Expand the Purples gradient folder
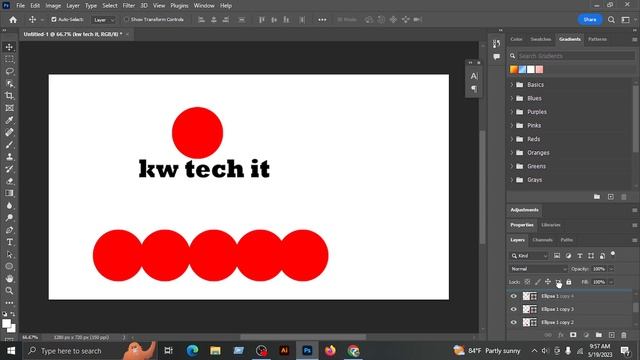This screenshot has height=360, width=640. (512, 112)
